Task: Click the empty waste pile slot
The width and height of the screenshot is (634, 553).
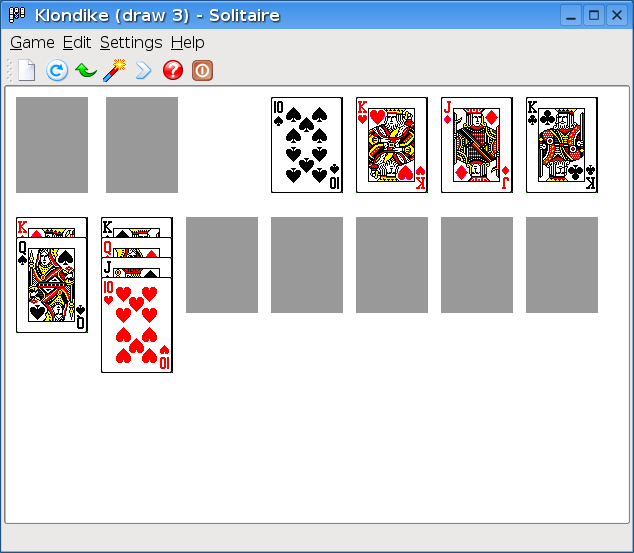Action: point(142,145)
